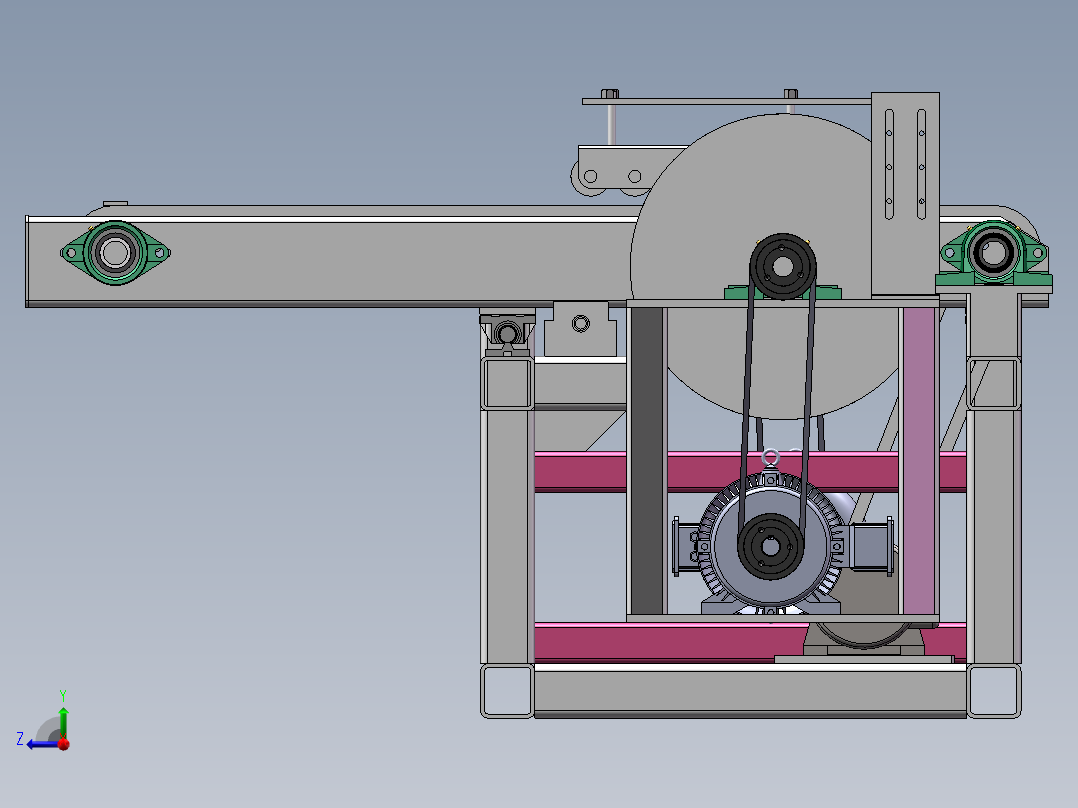
Task: Select the left green flange bearing on conveyor
Action: (116, 252)
